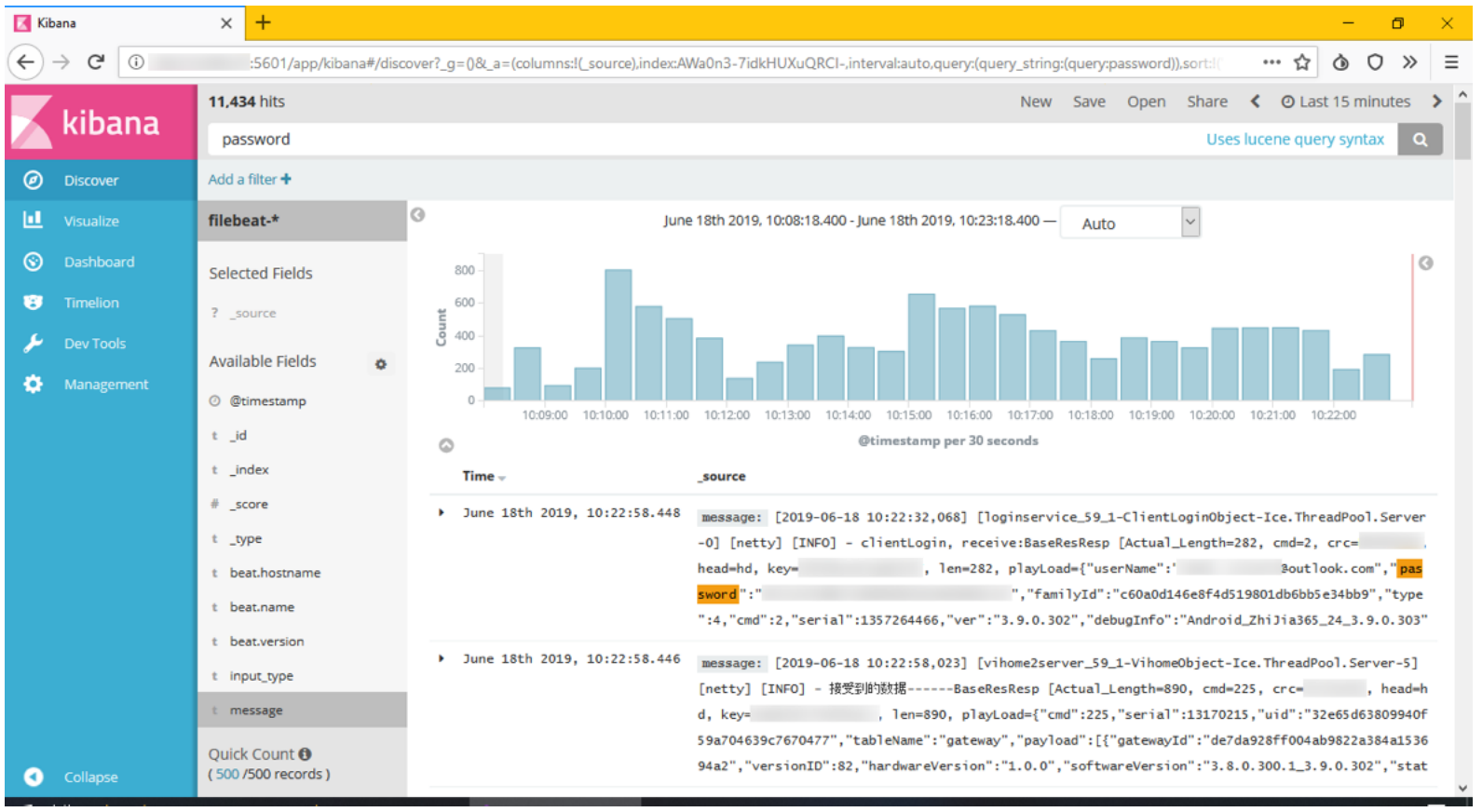Click the Quick Count info icon
This screenshot has width=1482, height=812.
click(x=306, y=754)
